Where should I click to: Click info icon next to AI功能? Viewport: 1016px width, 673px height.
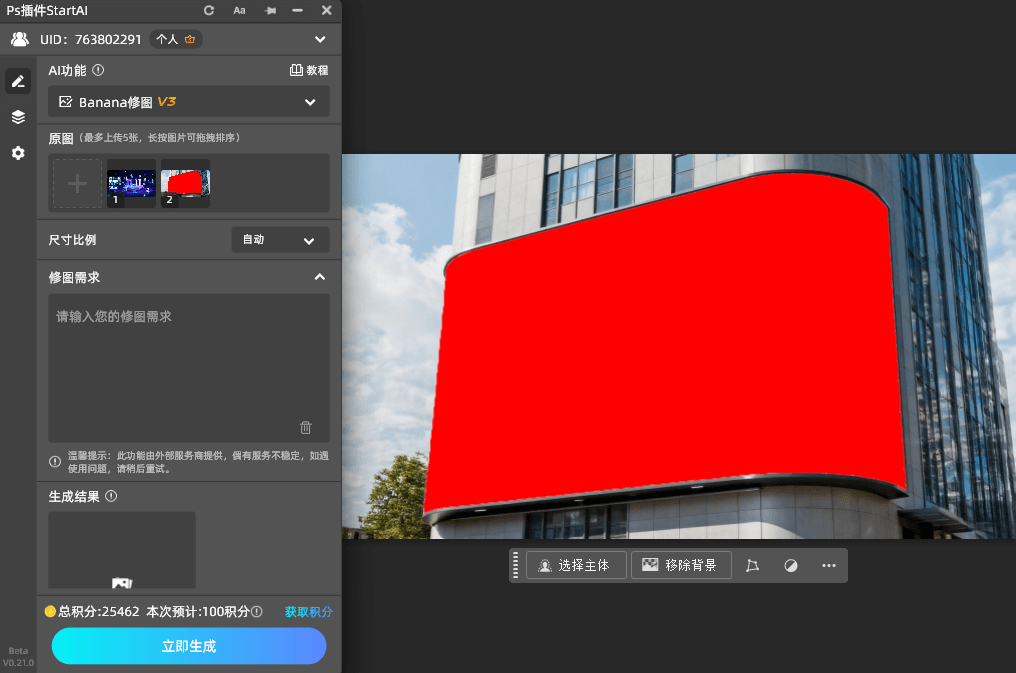click(x=98, y=71)
